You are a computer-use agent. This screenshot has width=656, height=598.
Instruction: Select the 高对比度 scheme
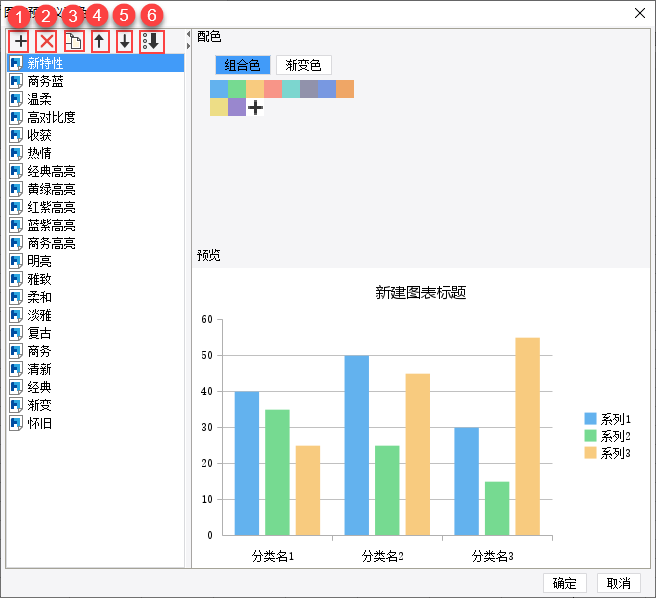(96, 117)
